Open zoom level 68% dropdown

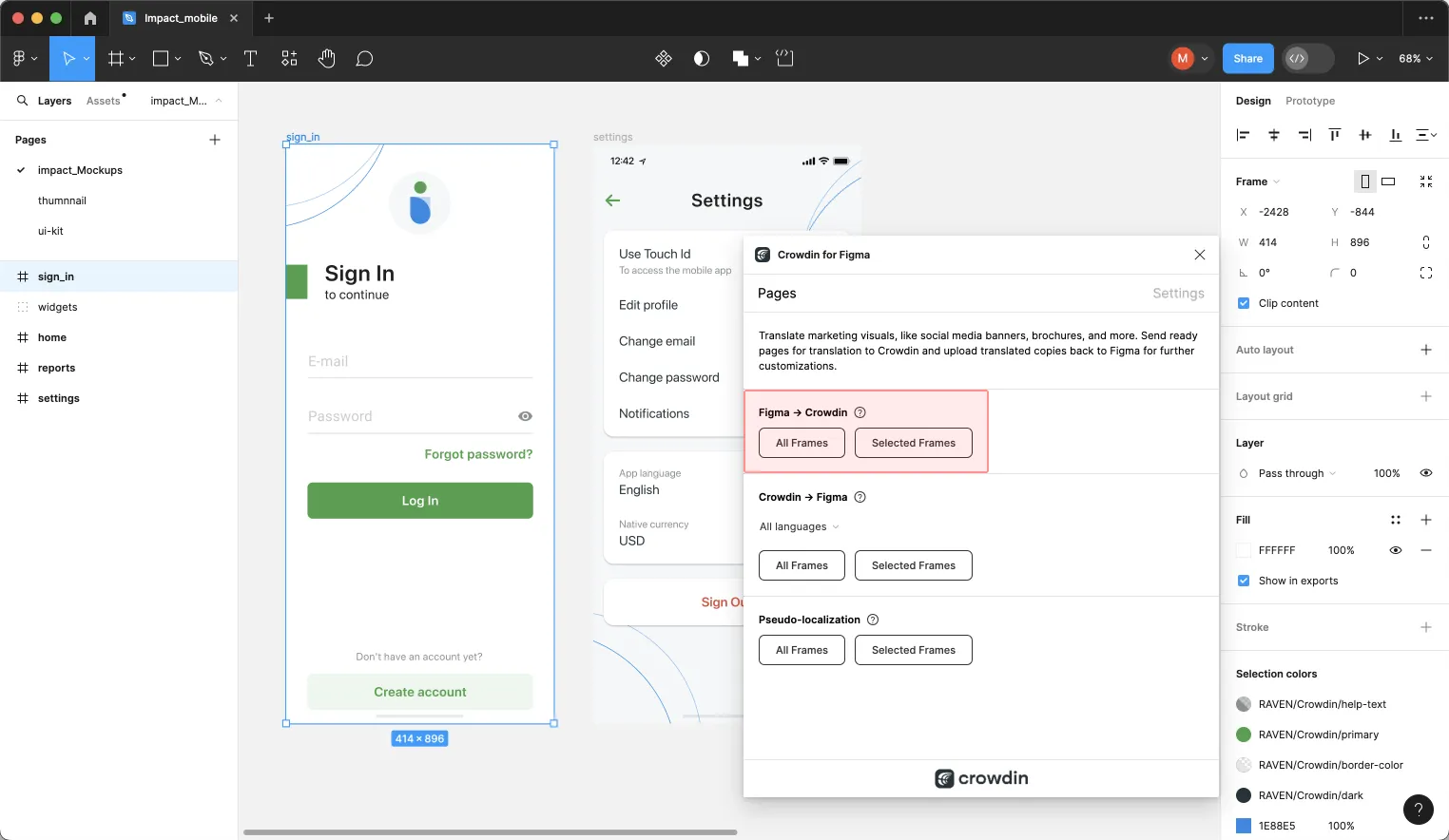1415,59
